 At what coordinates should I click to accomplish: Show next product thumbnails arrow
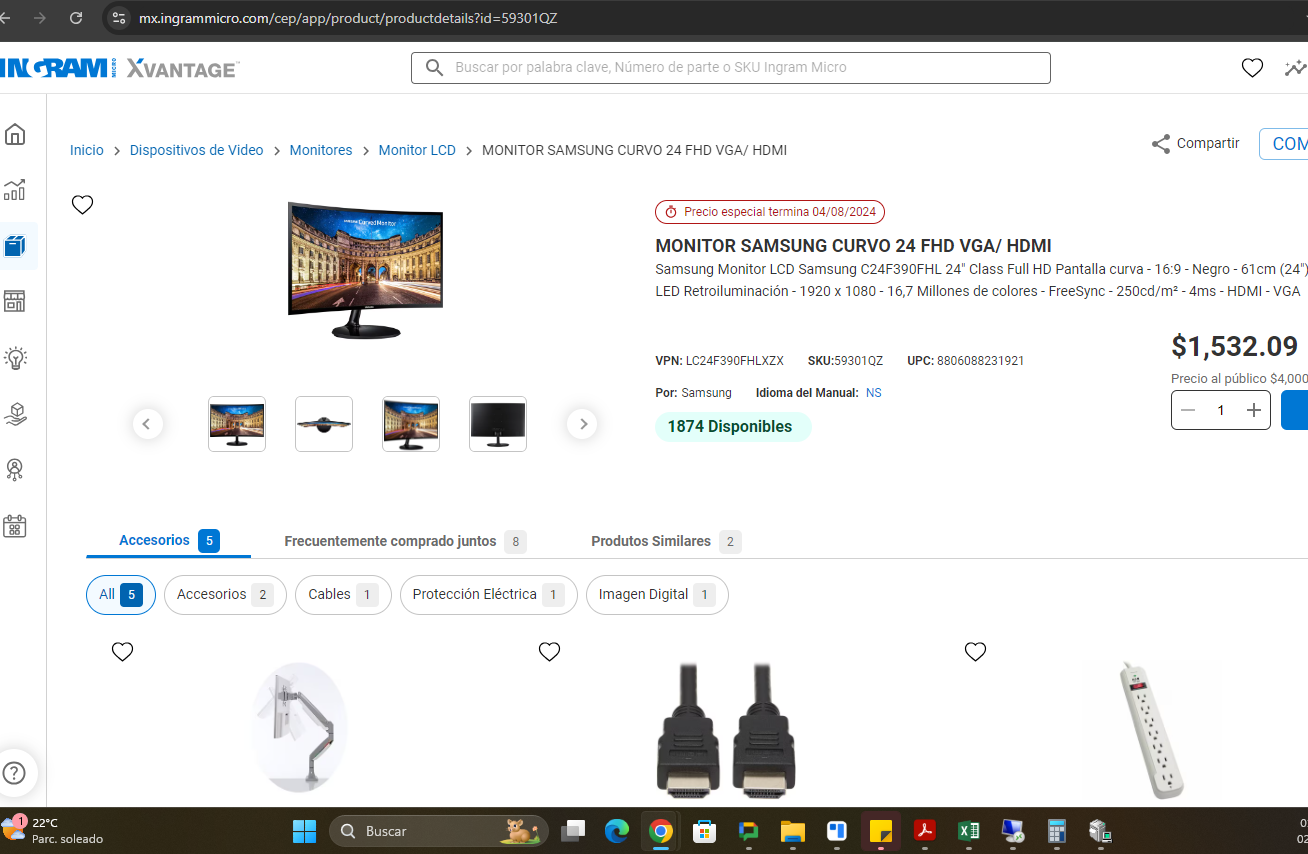582,424
